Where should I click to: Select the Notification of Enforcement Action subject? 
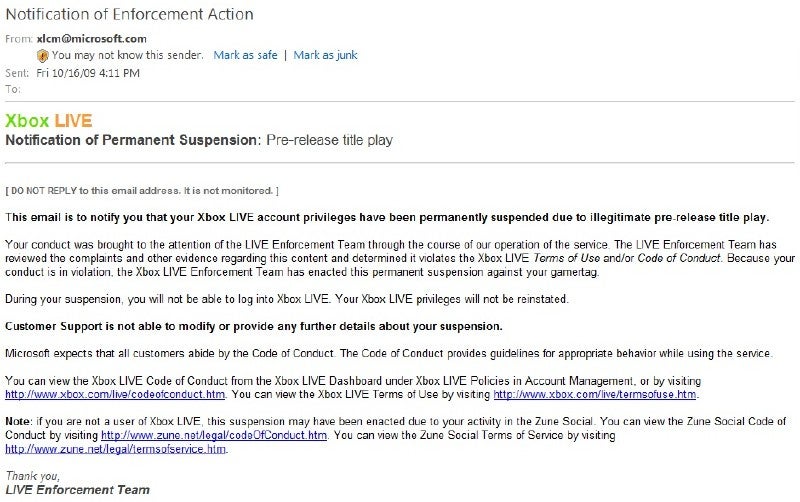pos(130,14)
